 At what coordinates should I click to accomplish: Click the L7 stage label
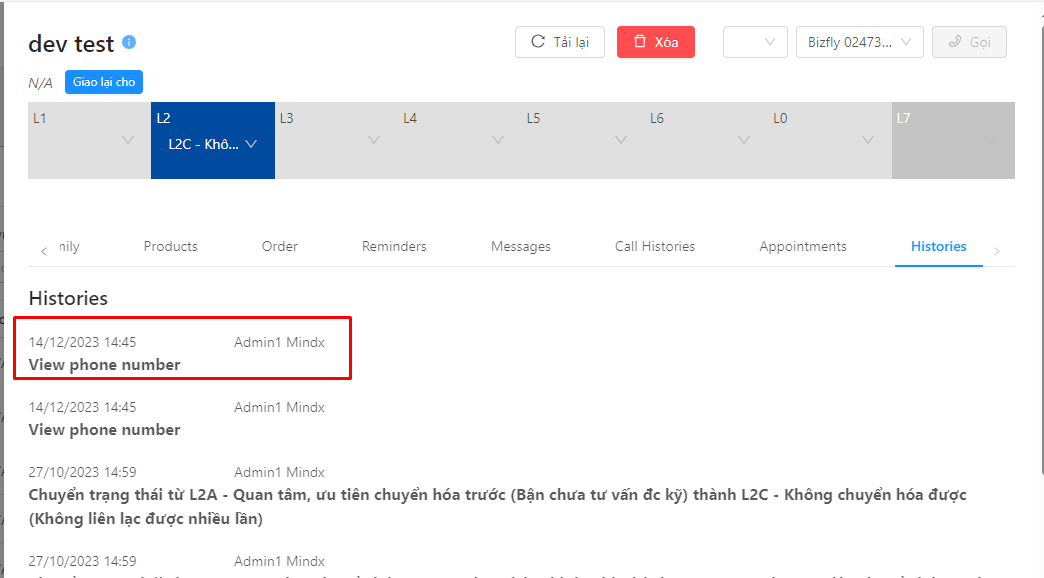[x=903, y=118]
